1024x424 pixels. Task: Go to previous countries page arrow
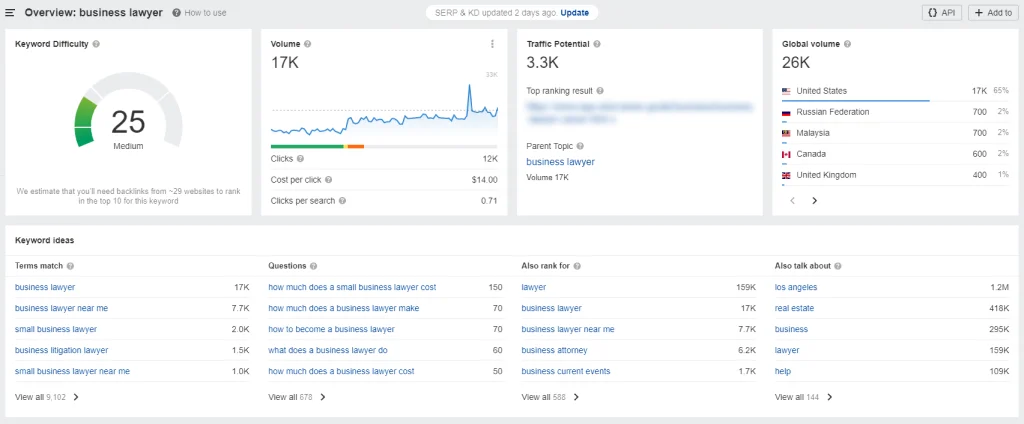(793, 201)
